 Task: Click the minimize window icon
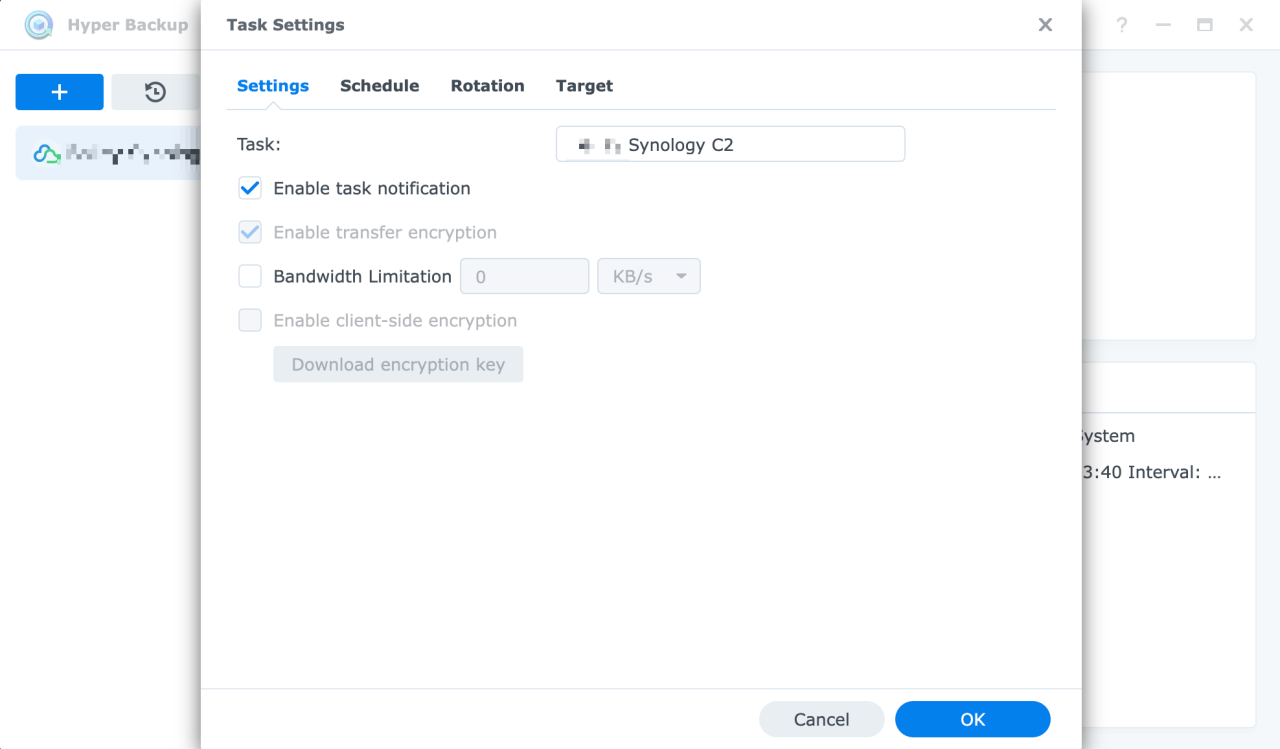point(1163,25)
